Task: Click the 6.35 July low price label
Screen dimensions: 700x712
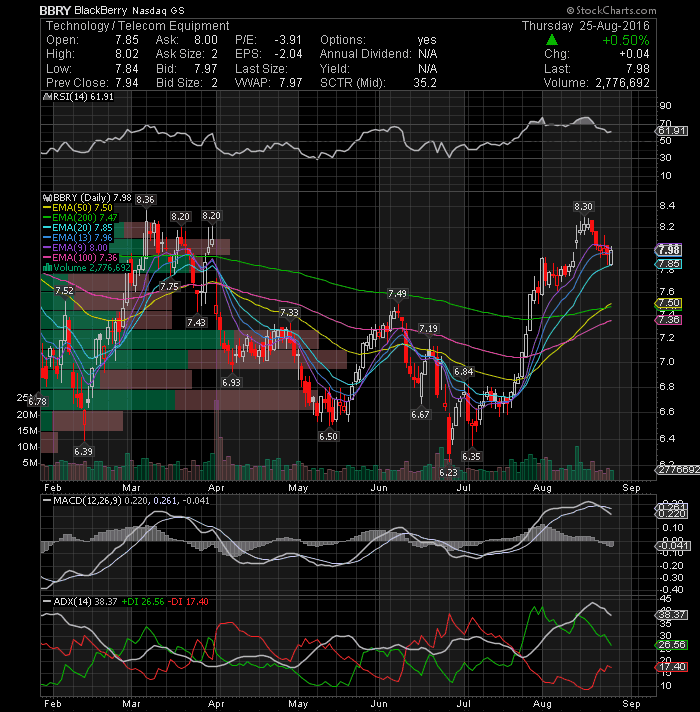Action: pyautogui.click(x=471, y=456)
